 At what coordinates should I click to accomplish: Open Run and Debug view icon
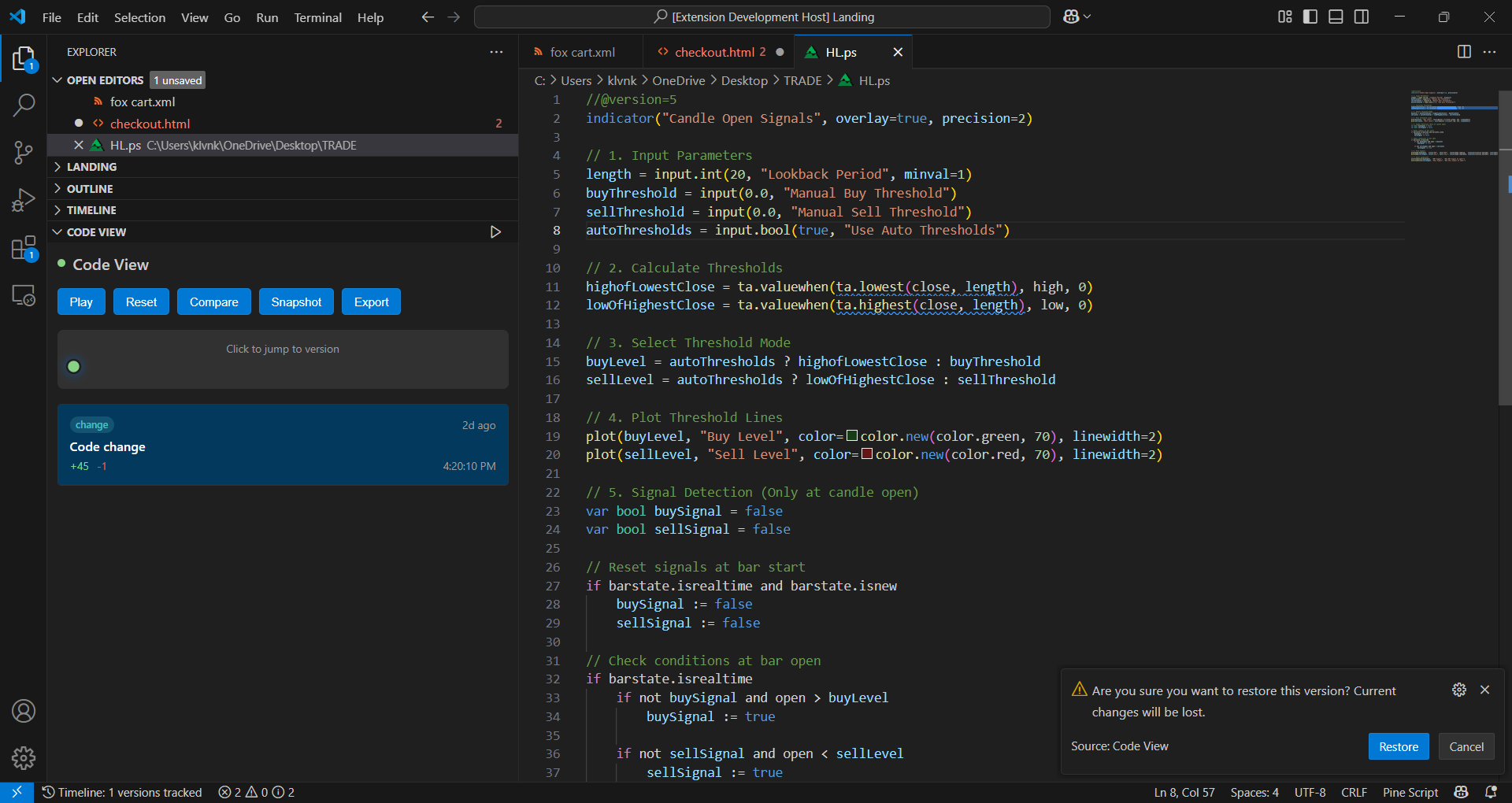tap(24, 201)
